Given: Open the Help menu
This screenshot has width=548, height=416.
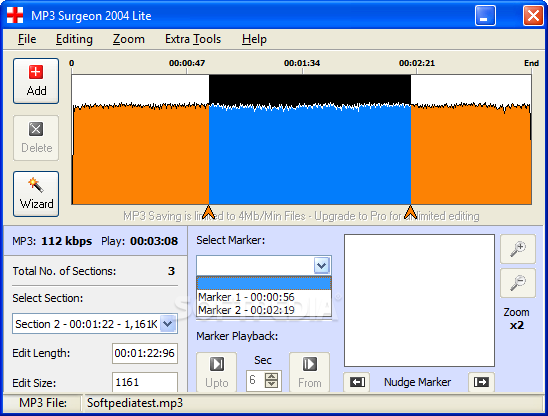Looking at the screenshot, I should click(254, 39).
